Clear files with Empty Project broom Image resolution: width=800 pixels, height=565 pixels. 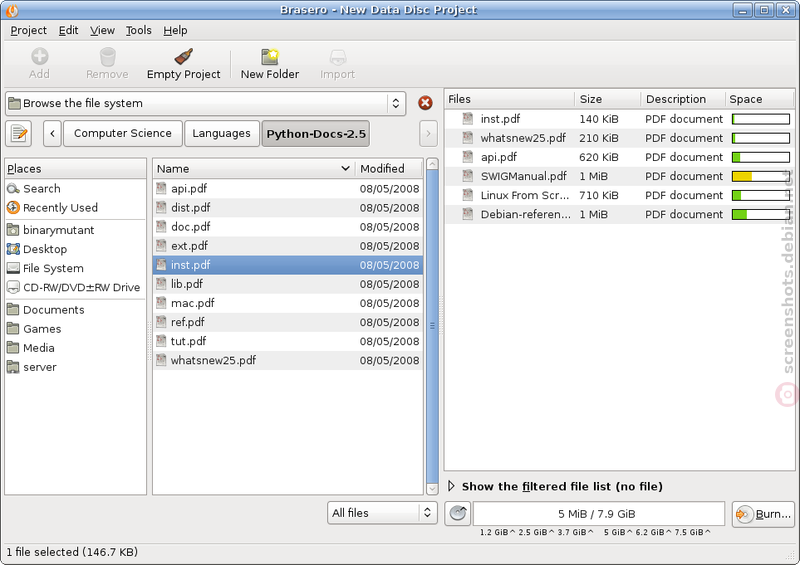coord(184,64)
